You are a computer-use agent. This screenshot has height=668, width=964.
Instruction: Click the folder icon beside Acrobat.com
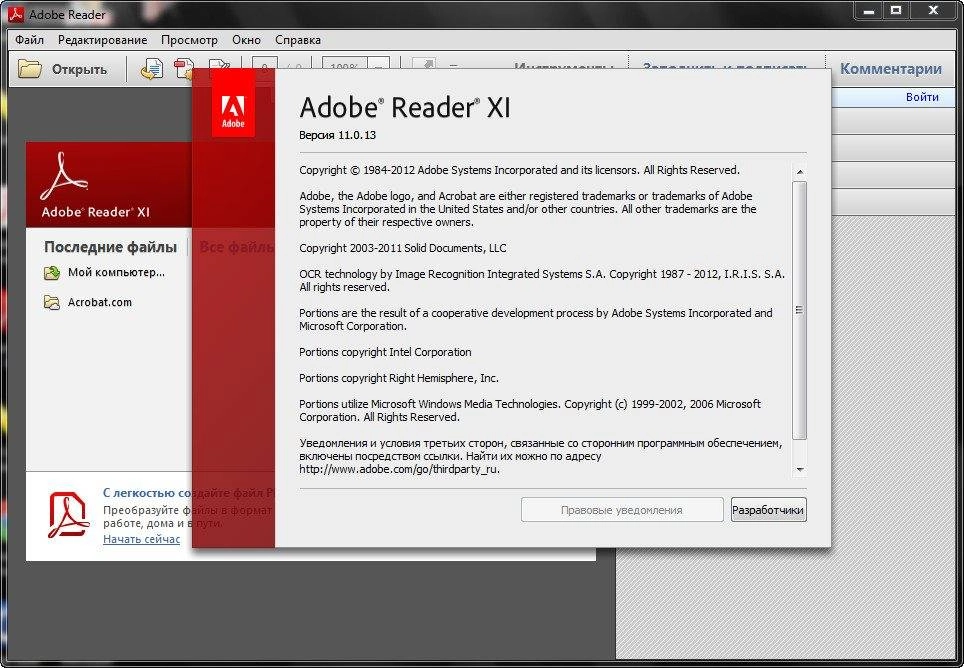coord(52,302)
